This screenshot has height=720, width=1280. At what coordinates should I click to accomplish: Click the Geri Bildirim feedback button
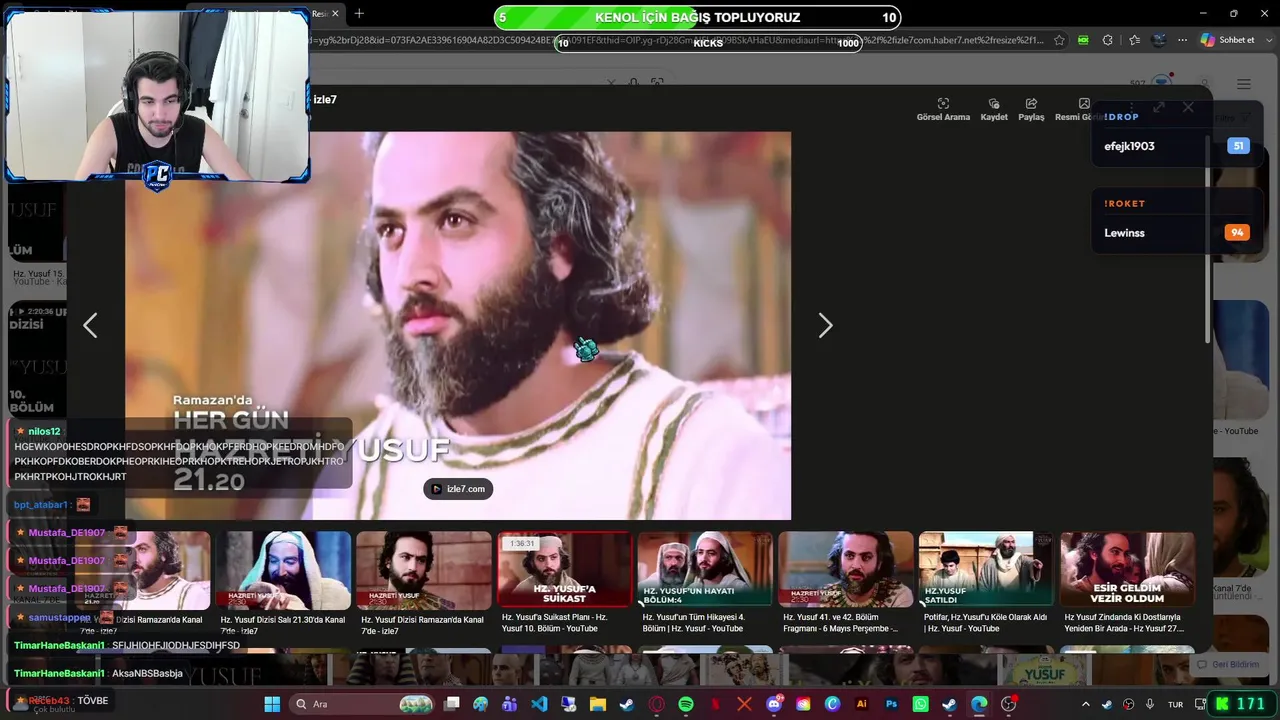point(1229,665)
